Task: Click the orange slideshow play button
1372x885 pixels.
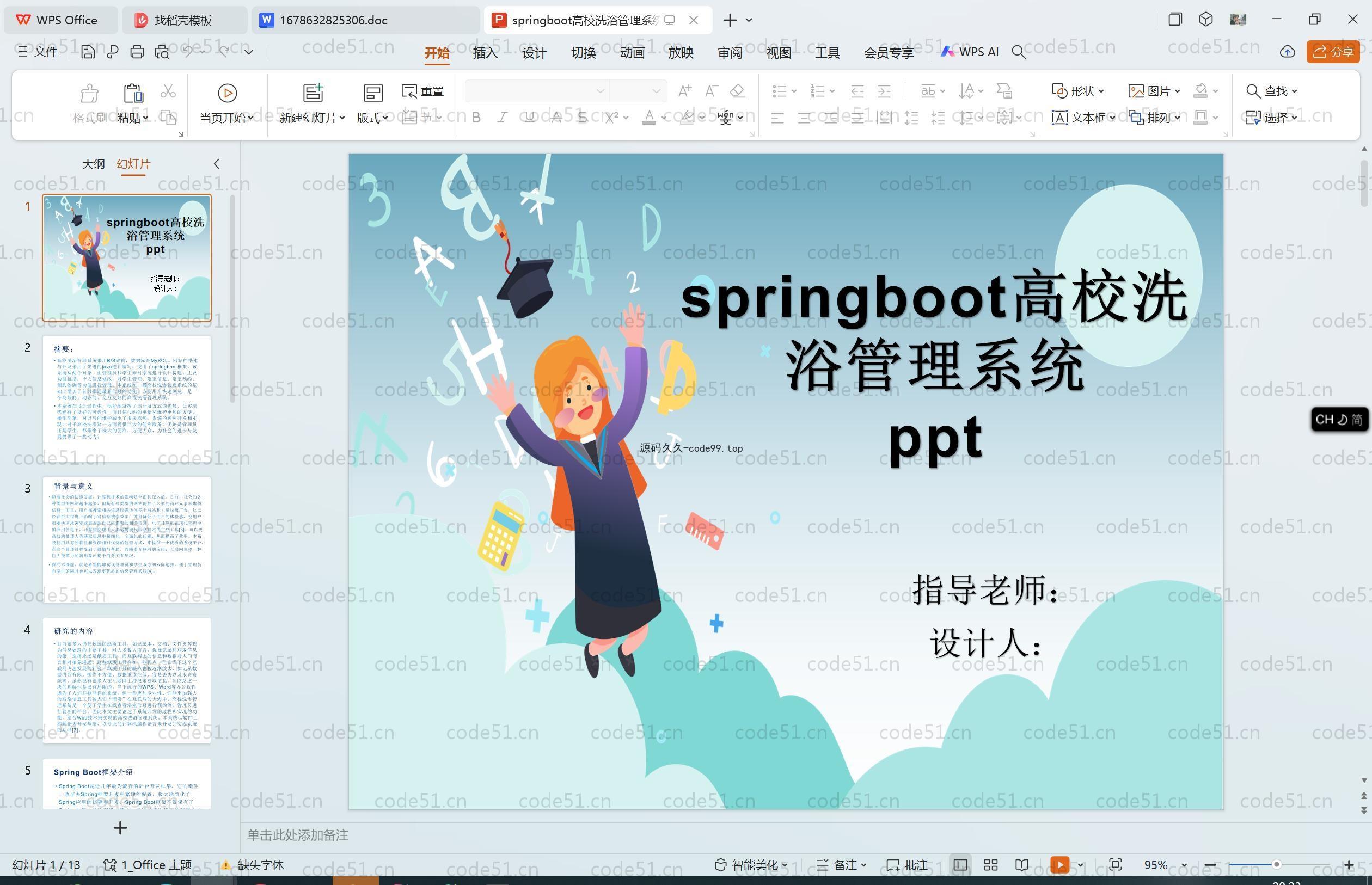Action: (1059, 865)
